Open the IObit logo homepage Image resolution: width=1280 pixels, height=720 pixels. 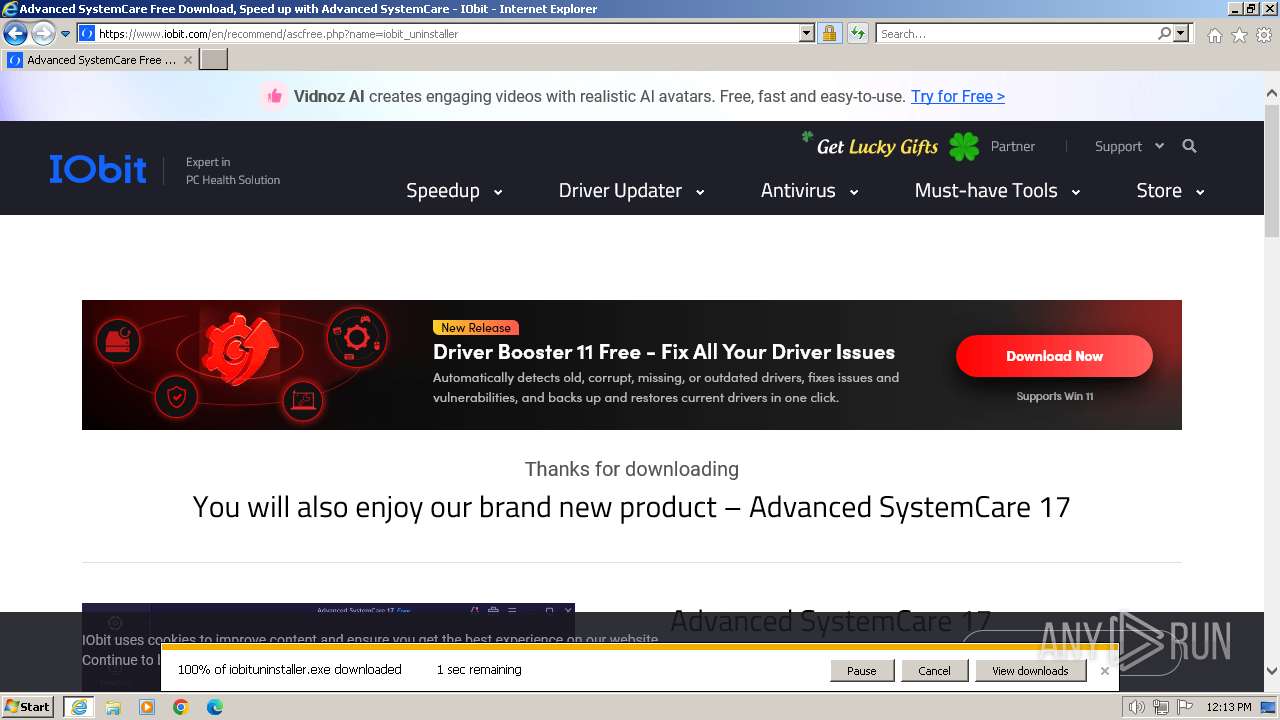pyautogui.click(x=98, y=169)
